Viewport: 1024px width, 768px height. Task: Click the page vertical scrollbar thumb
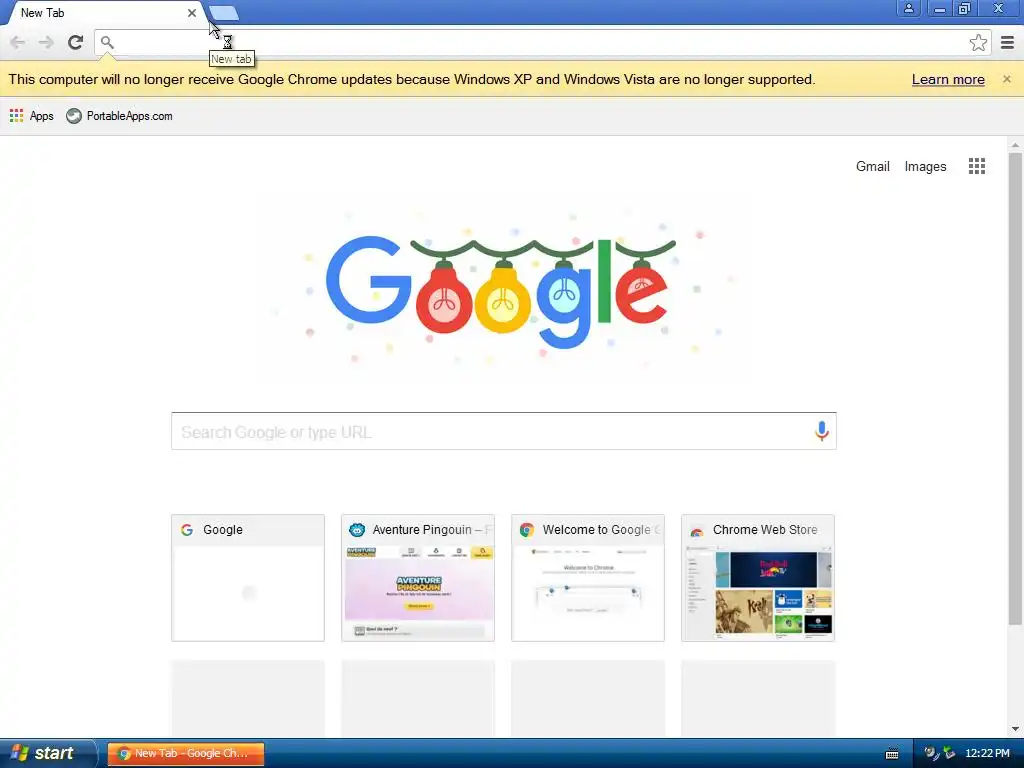click(1015, 389)
